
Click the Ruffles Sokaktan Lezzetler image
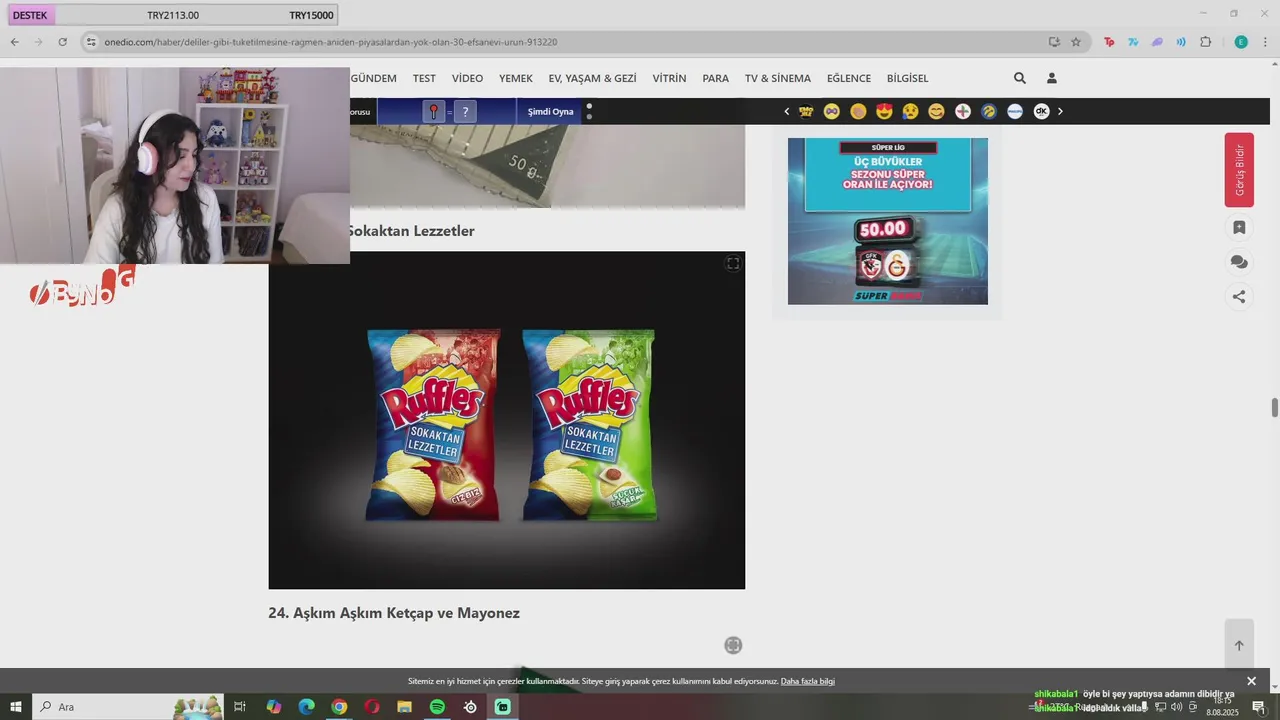coord(507,420)
